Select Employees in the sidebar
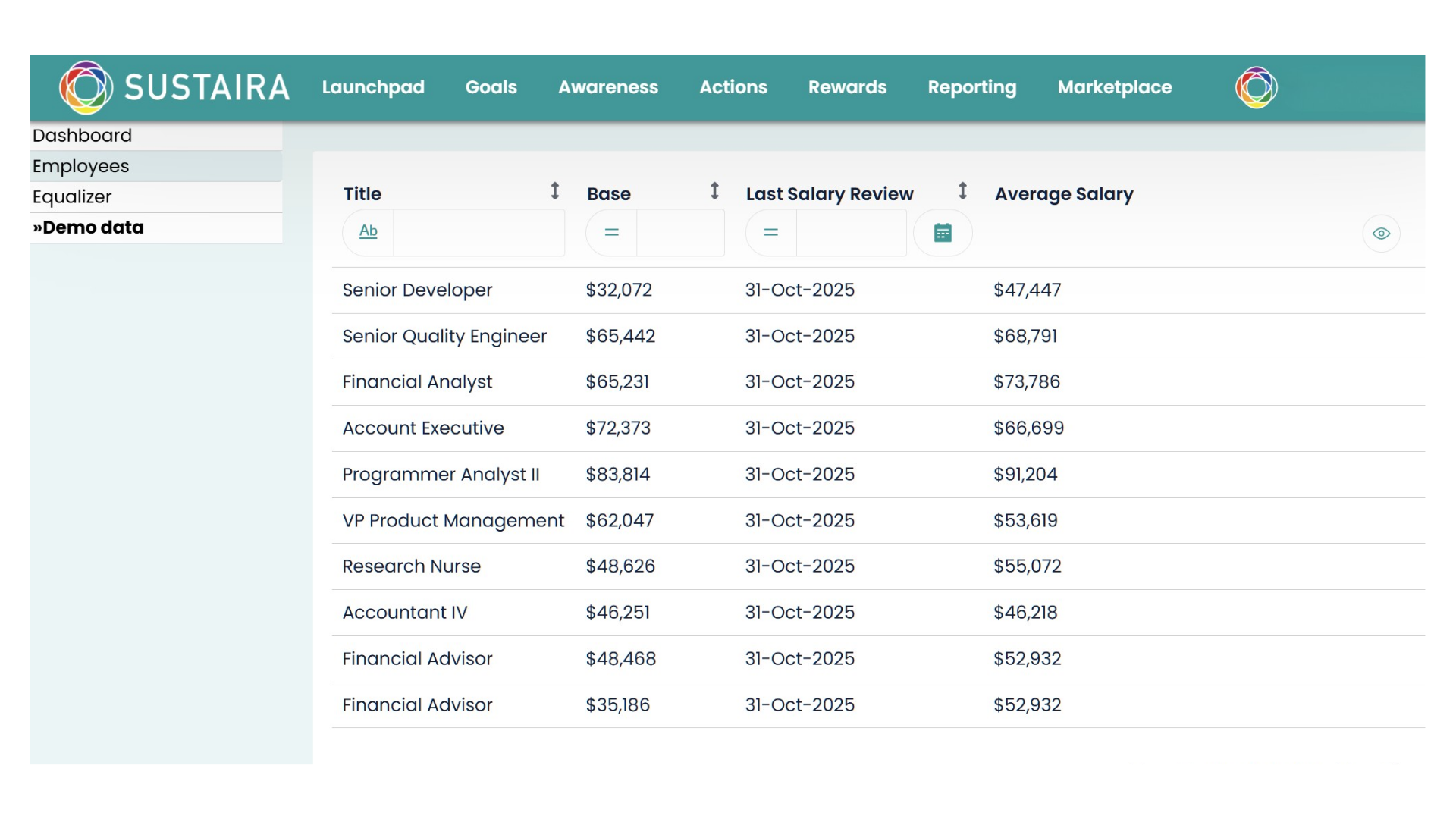Screen dimensions: 1456x819 [81, 166]
